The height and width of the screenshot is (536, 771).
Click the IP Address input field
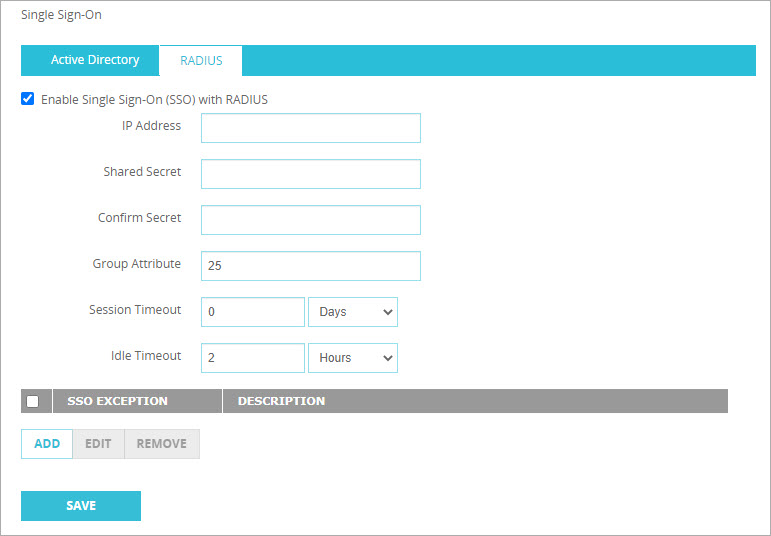pyautogui.click(x=310, y=128)
